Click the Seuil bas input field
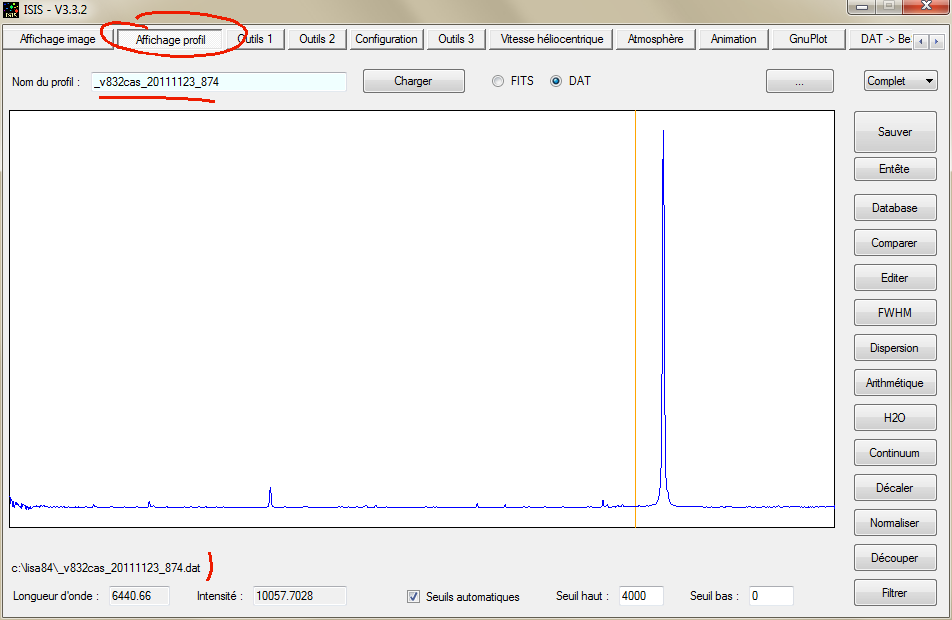 [769, 596]
